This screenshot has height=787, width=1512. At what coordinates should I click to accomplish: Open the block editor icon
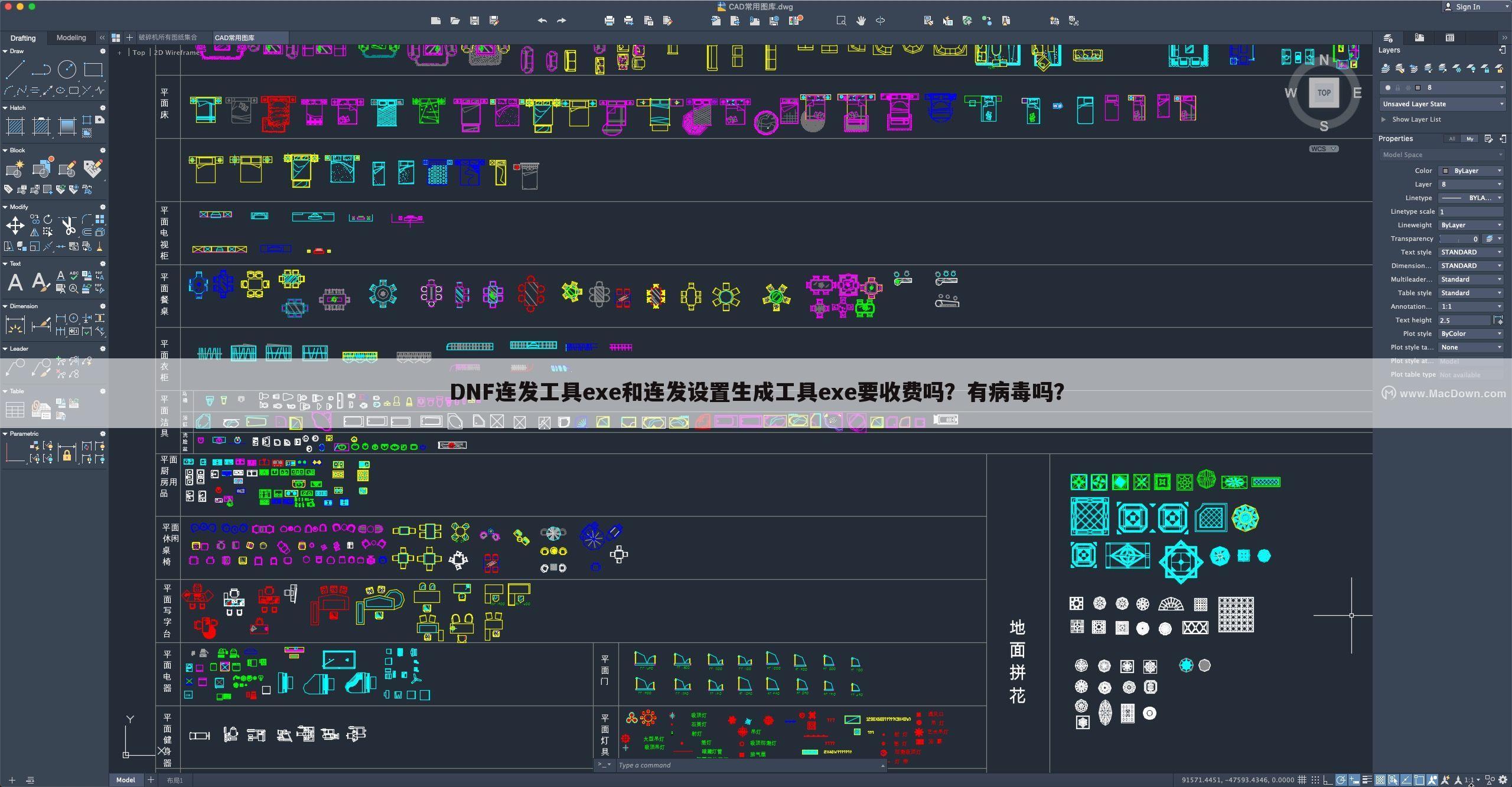click(x=67, y=169)
